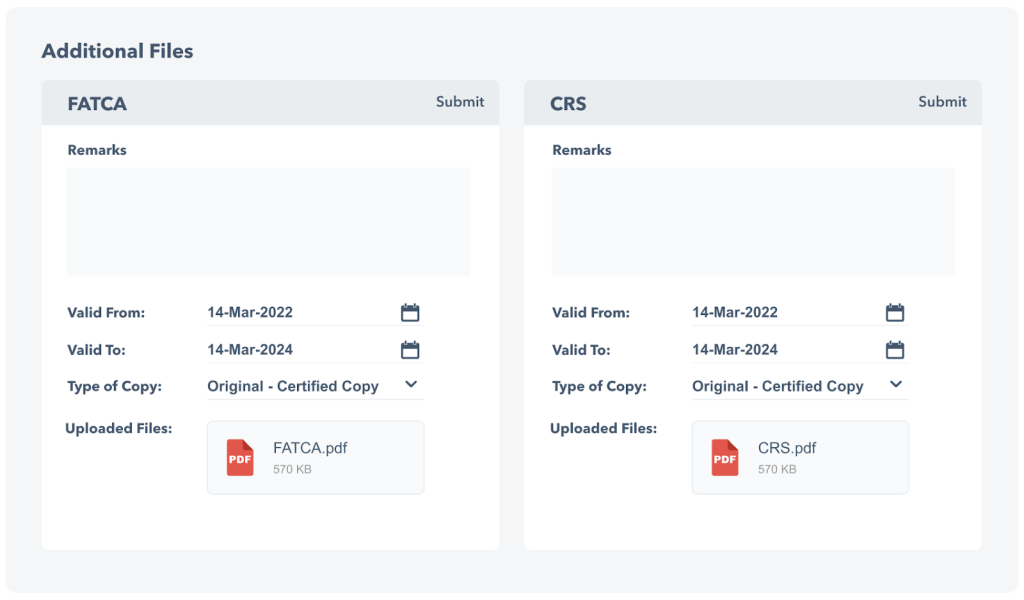Open the CRS Valid To calendar picker
The width and height of the screenshot is (1024, 600).
895,350
